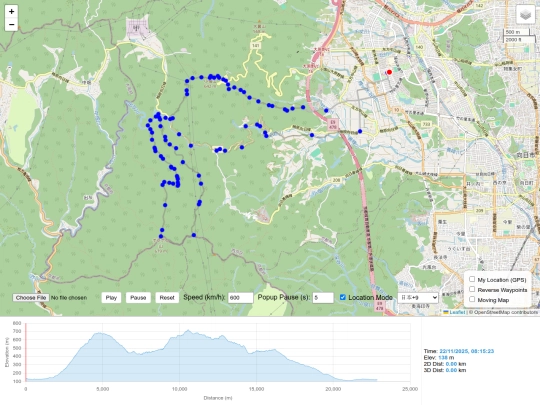This screenshot has width=540, height=405.
Task: Zoom out of the map
Action: 11,24
